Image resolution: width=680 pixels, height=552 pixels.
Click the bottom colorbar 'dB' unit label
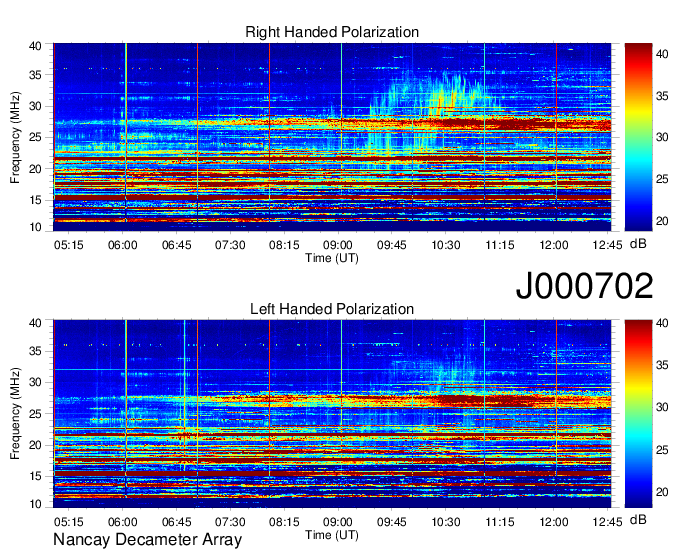pos(638,519)
